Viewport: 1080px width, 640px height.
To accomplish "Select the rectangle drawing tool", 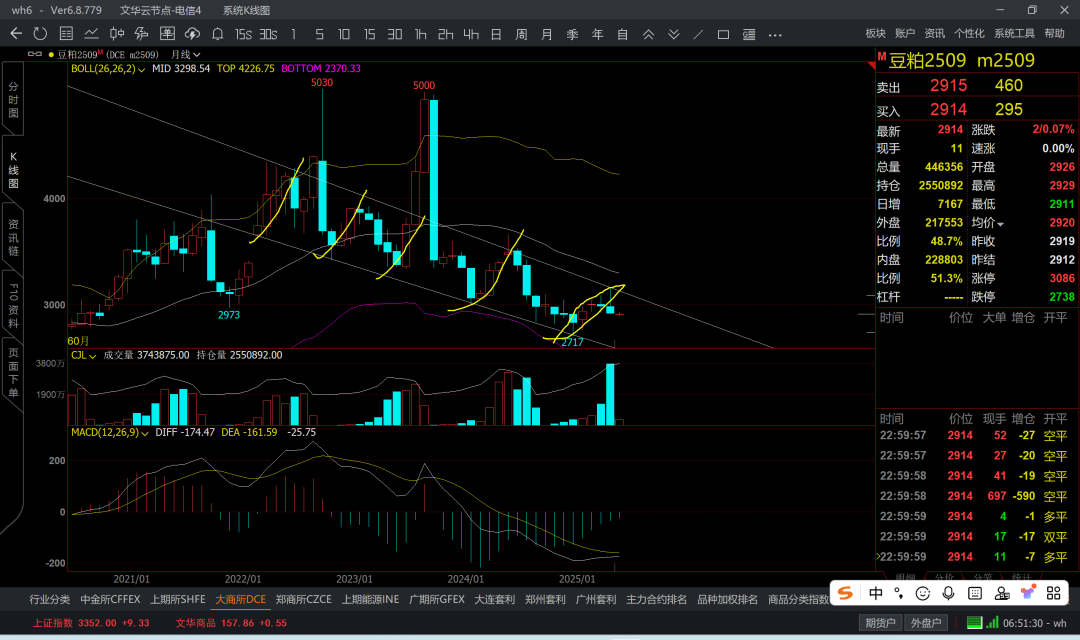I will [x=723, y=34].
